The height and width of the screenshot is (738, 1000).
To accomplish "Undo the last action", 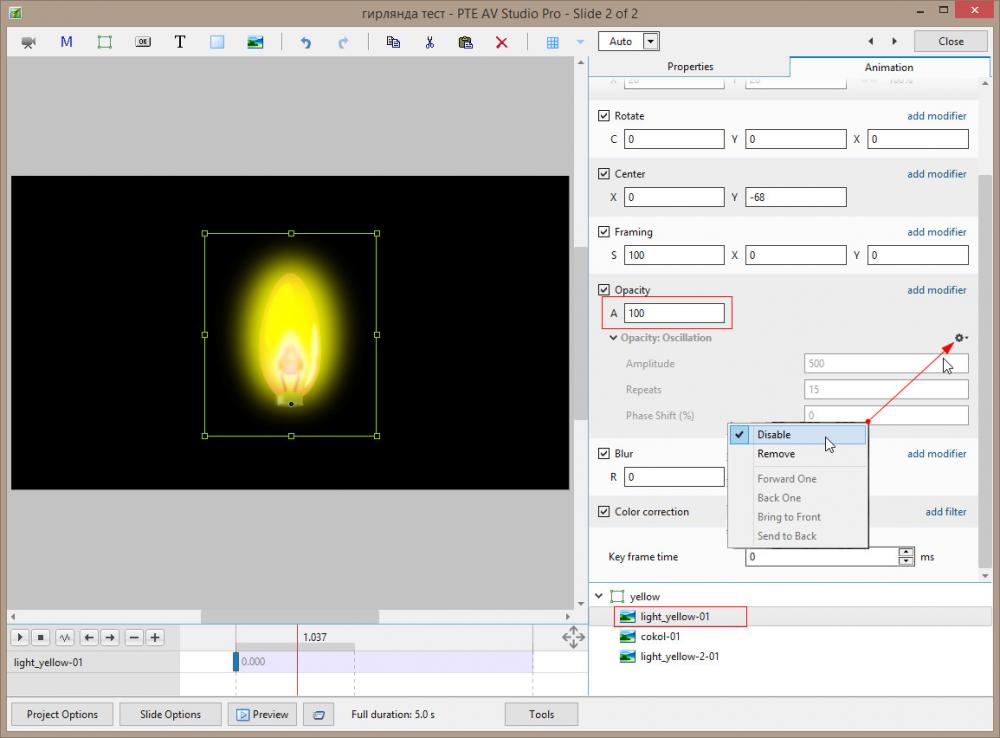I will [306, 42].
